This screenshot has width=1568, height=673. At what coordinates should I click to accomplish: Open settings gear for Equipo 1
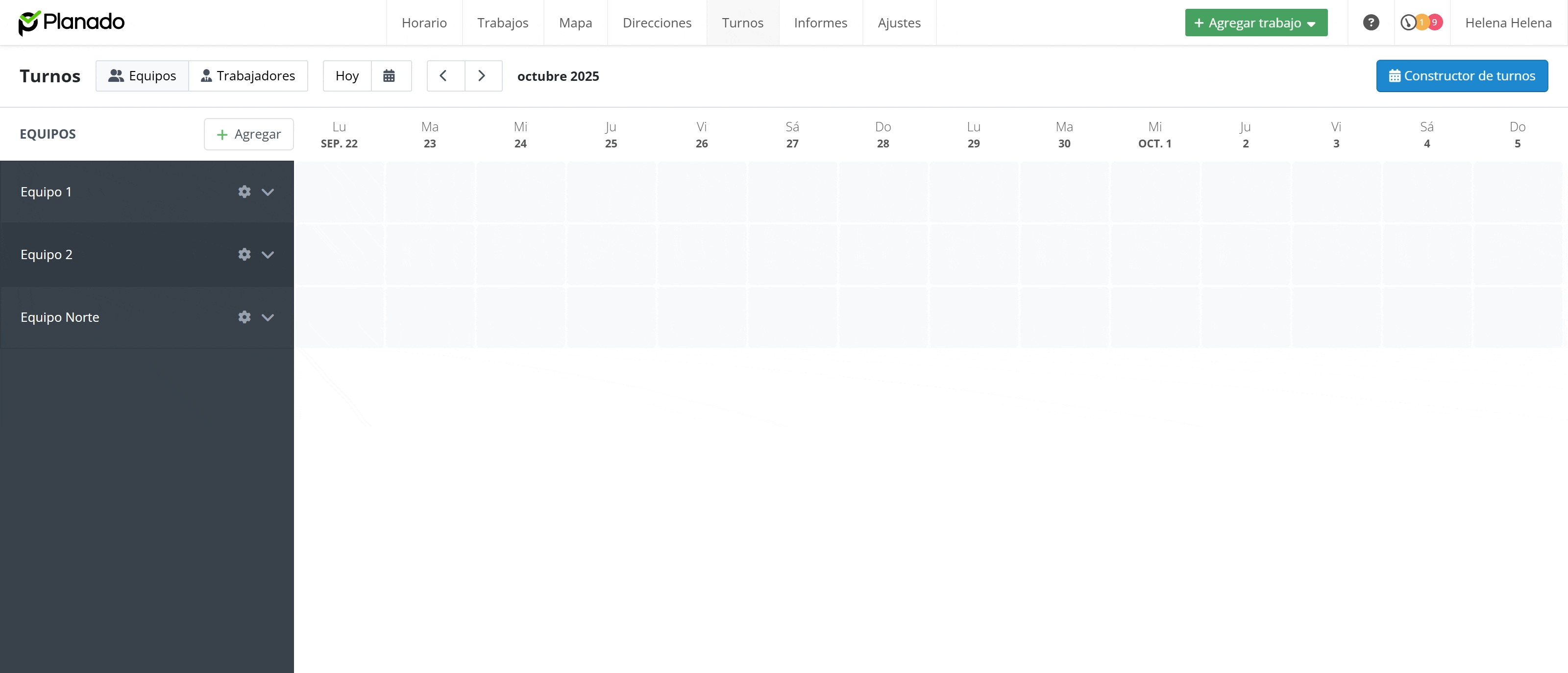pyautogui.click(x=244, y=192)
